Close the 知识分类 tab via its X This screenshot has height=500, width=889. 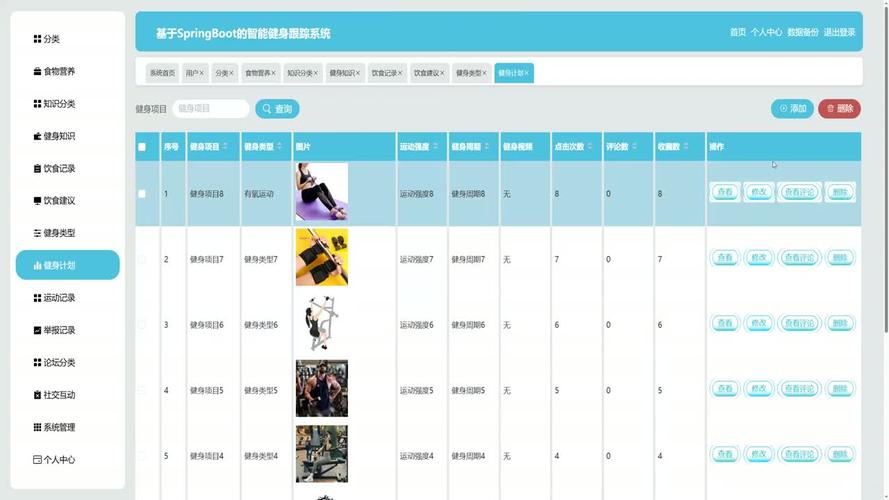coord(316,73)
